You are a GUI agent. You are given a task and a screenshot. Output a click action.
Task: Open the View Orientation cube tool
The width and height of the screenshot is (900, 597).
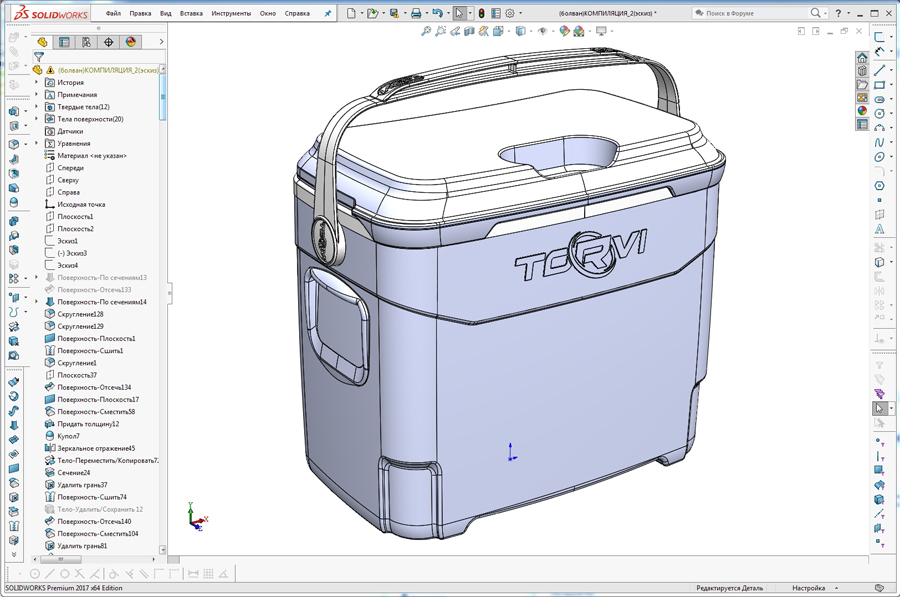[497, 31]
